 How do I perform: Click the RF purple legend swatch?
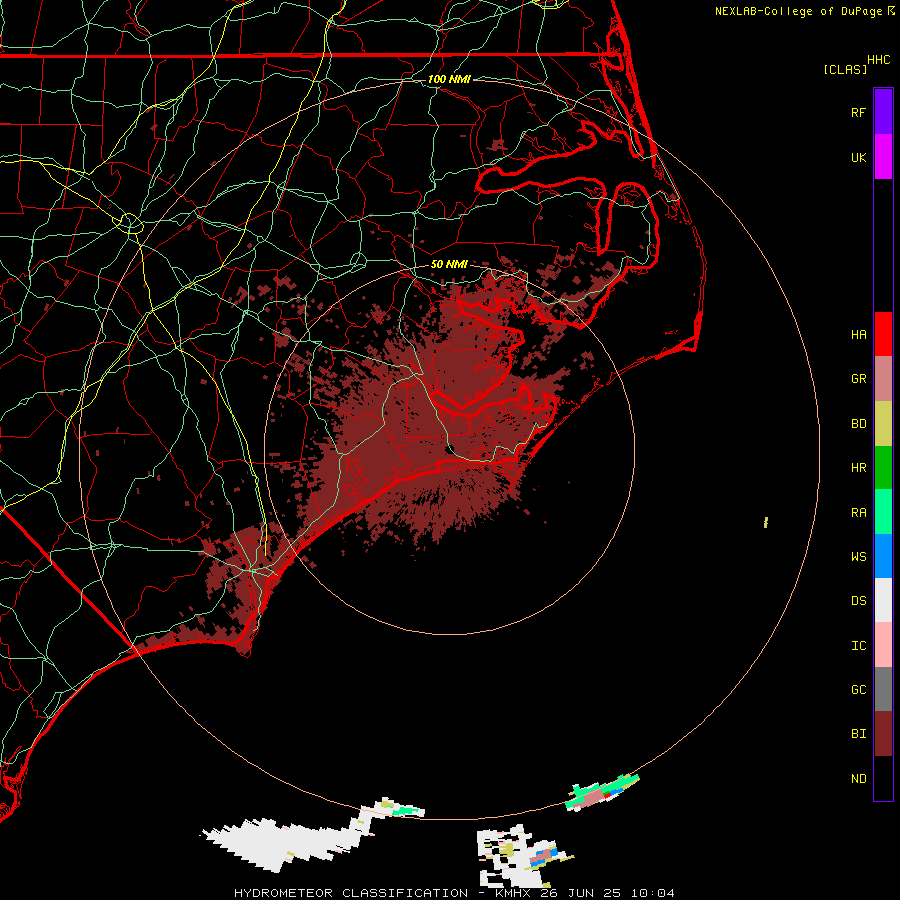[x=883, y=112]
